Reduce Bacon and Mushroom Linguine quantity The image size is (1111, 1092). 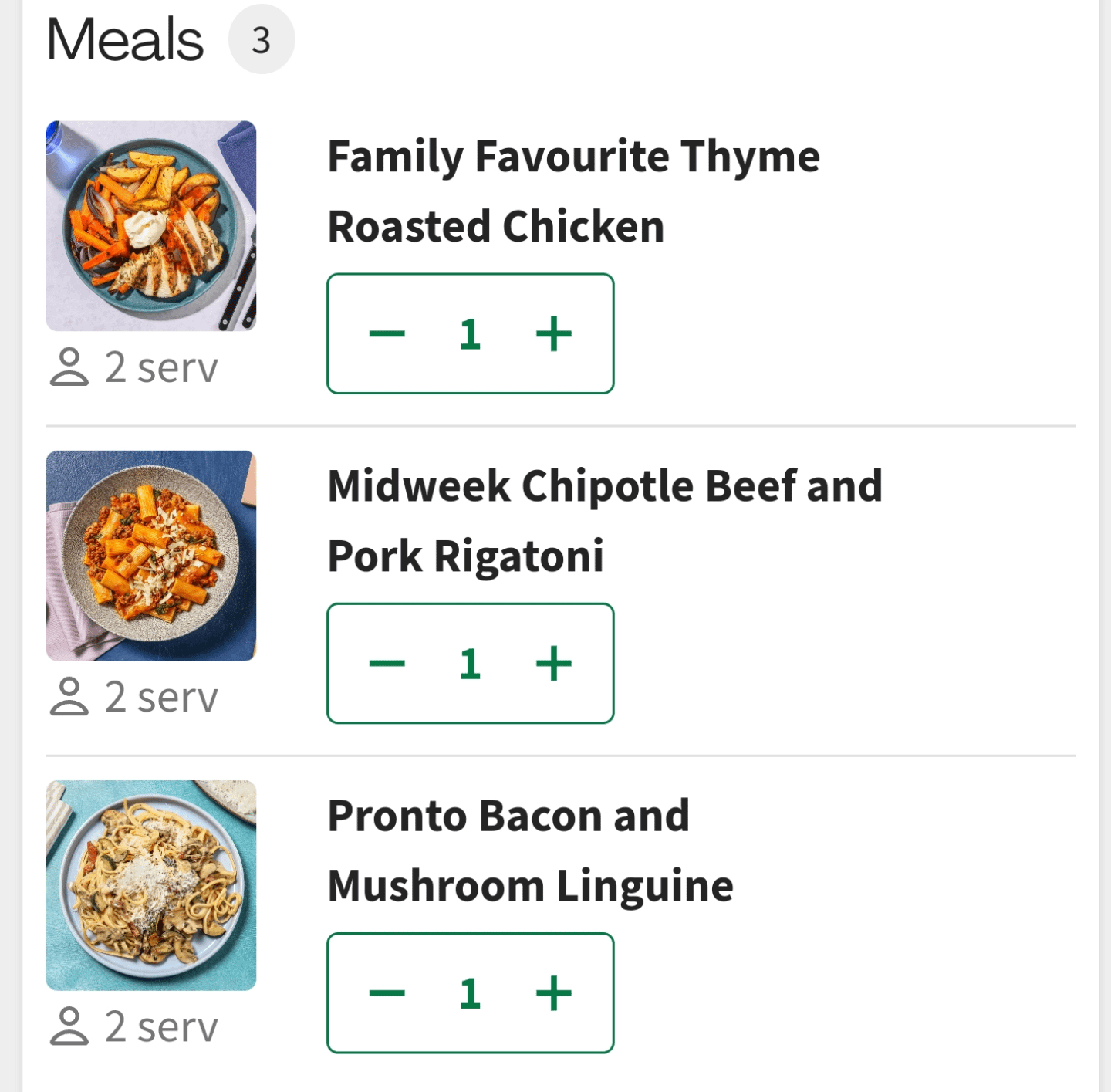pos(387,993)
